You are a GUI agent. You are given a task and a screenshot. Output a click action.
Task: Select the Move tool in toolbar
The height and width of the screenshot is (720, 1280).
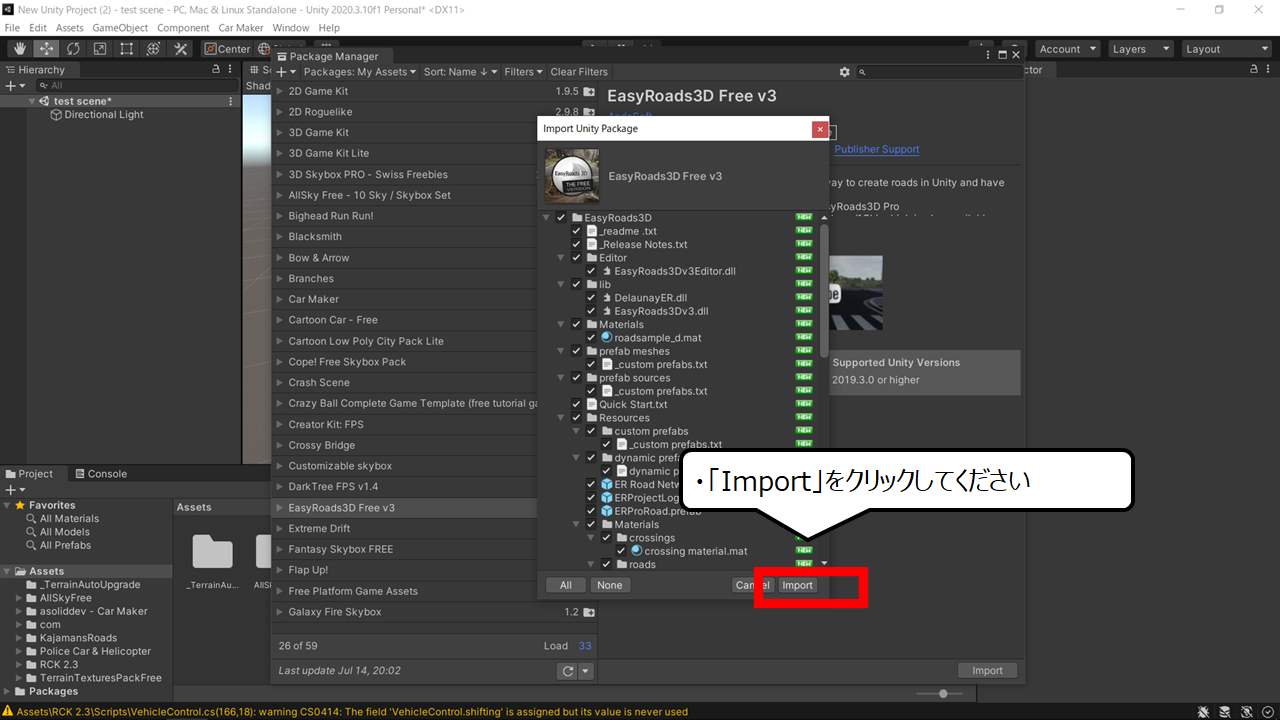[46, 49]
